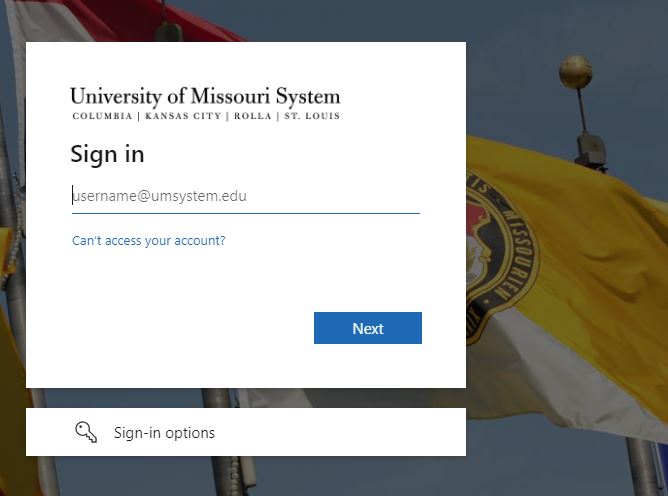Screen dimensions: 668x496
Task: Click the white stripe of the yellow flag
Action: [567, 375]
